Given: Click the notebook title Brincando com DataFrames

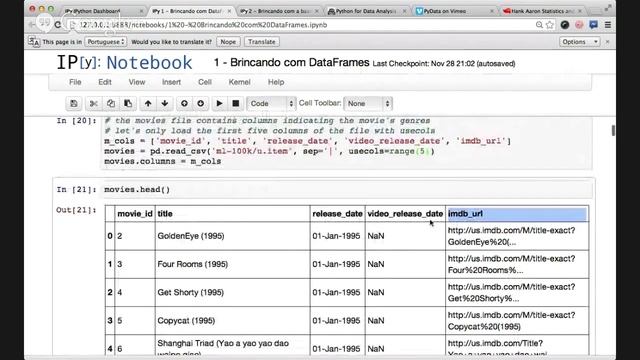Looking at the screenshot, I should 291,62.
